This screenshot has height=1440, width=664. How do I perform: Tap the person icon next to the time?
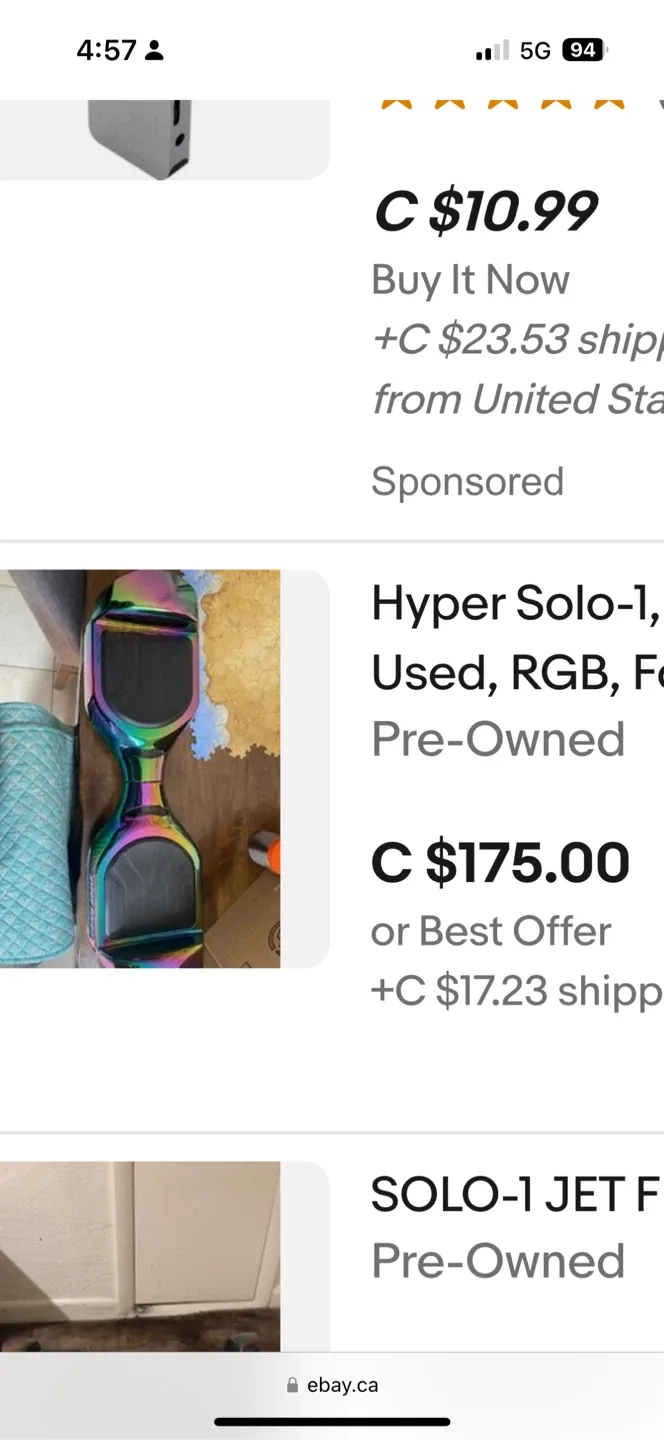[154, 50]
